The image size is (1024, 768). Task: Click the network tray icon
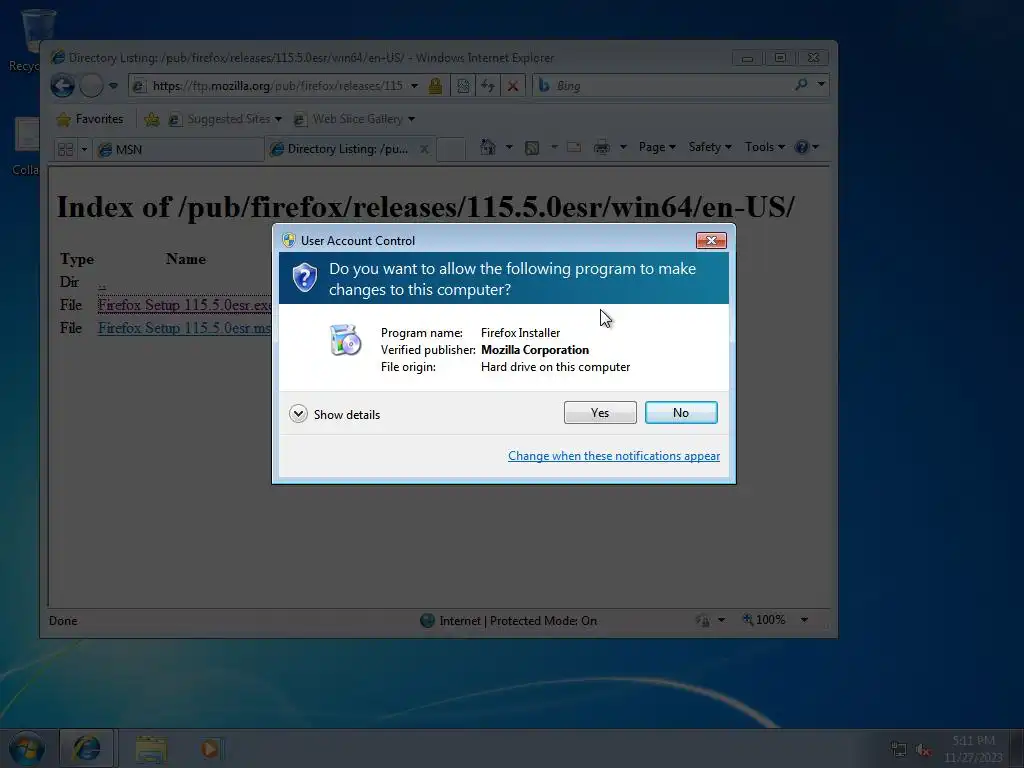[899, 749]
